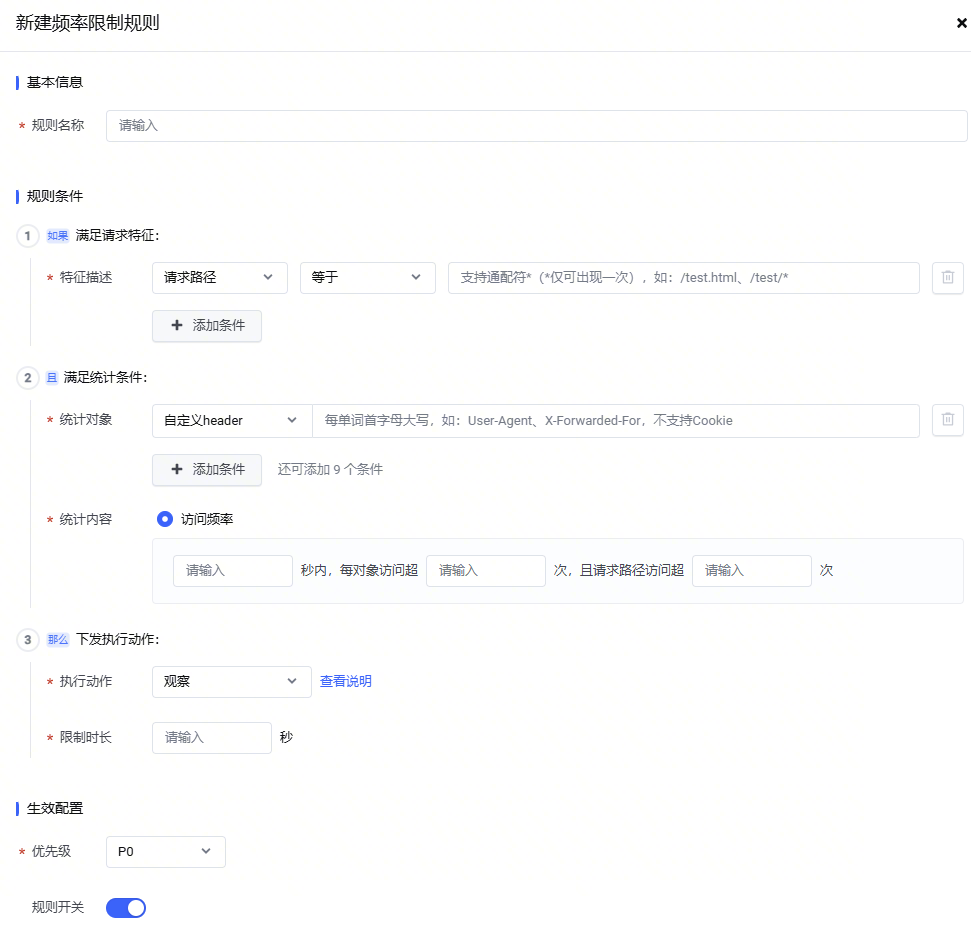This screenshot has height=942, width=971.
Task: Expand the 自定义header dropdown
Action: point(232,421)
